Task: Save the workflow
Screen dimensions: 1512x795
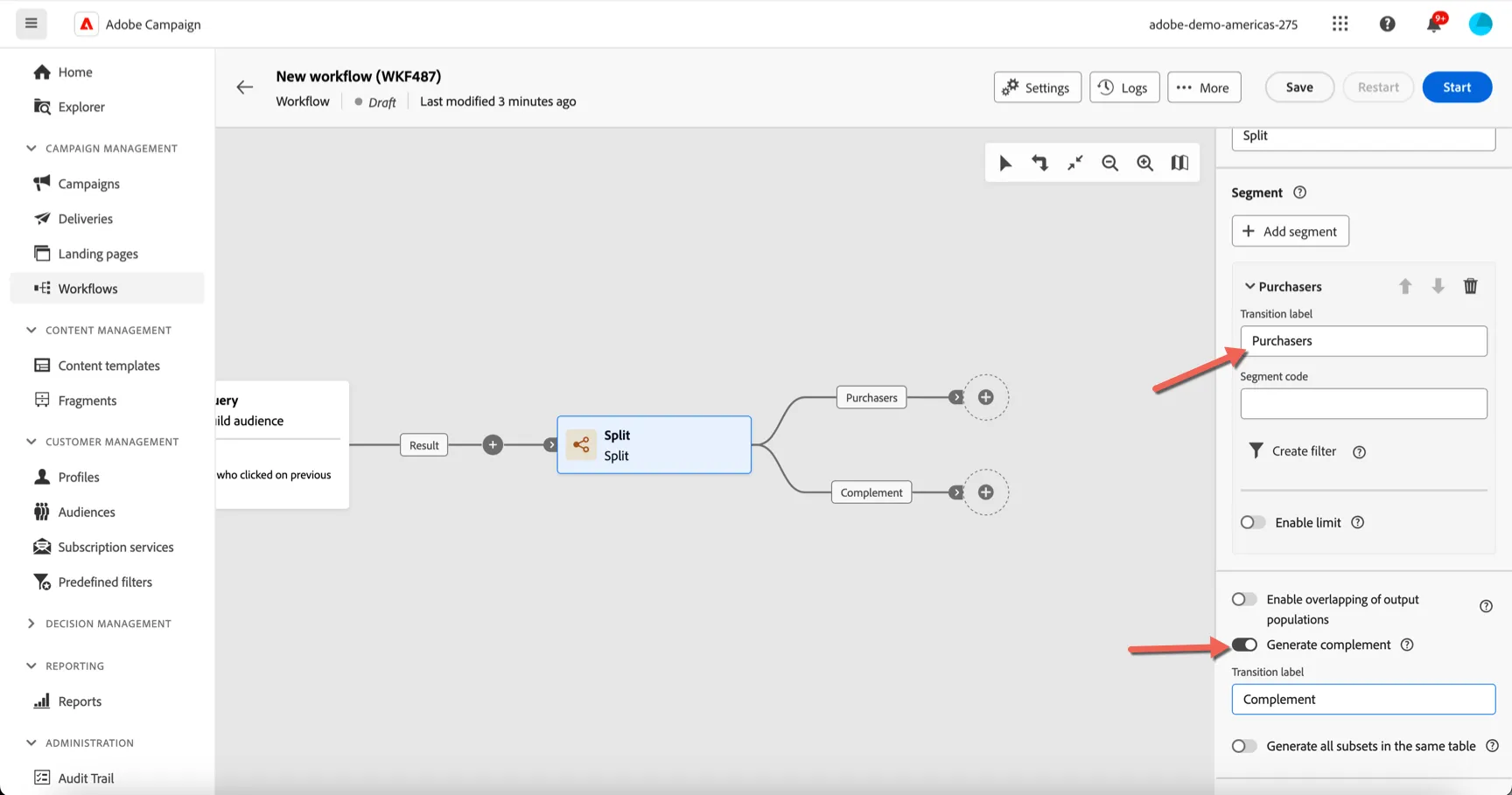Action: [1299, 87]
